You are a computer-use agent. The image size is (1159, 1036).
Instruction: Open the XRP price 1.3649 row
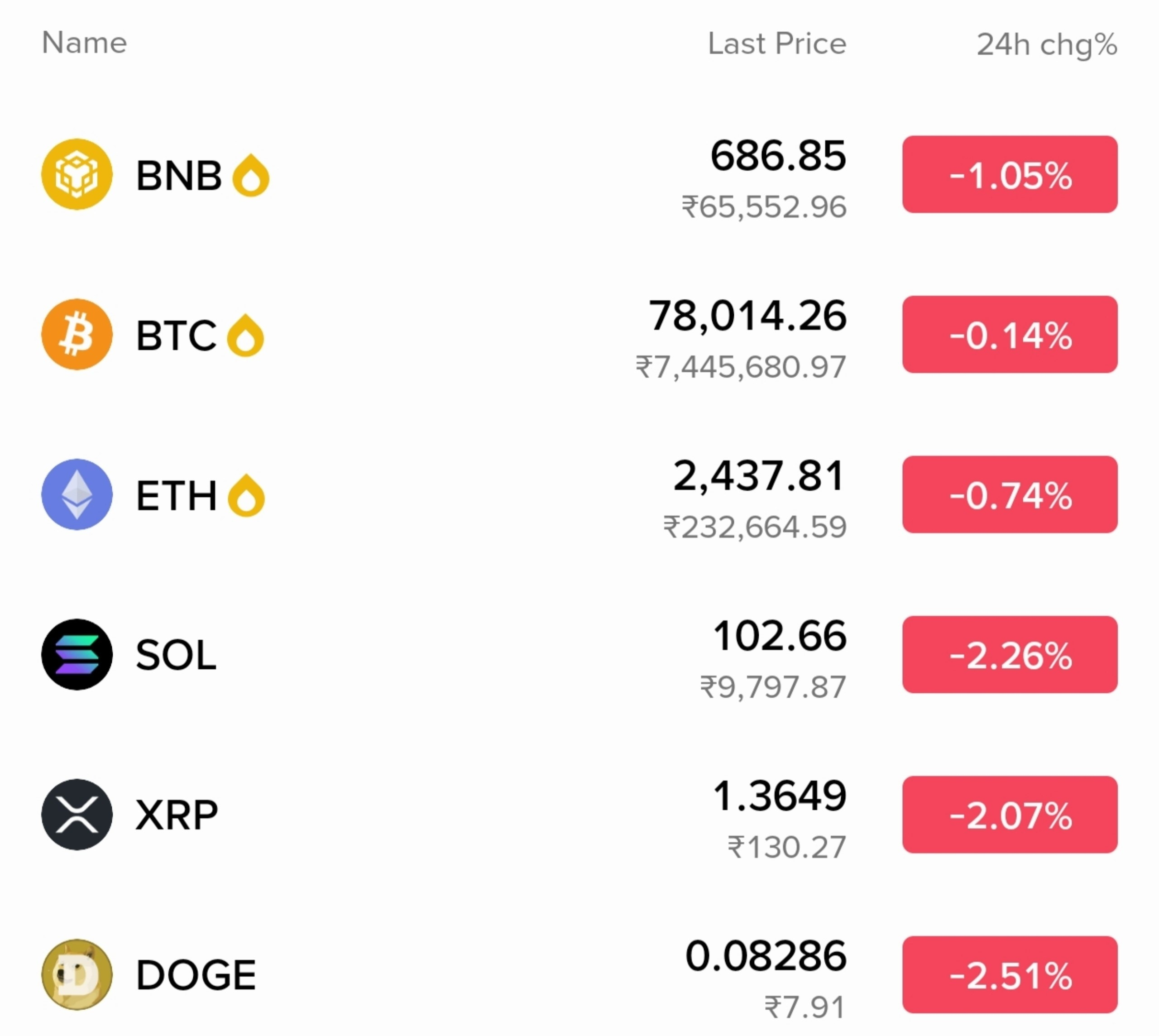point(579,814)
